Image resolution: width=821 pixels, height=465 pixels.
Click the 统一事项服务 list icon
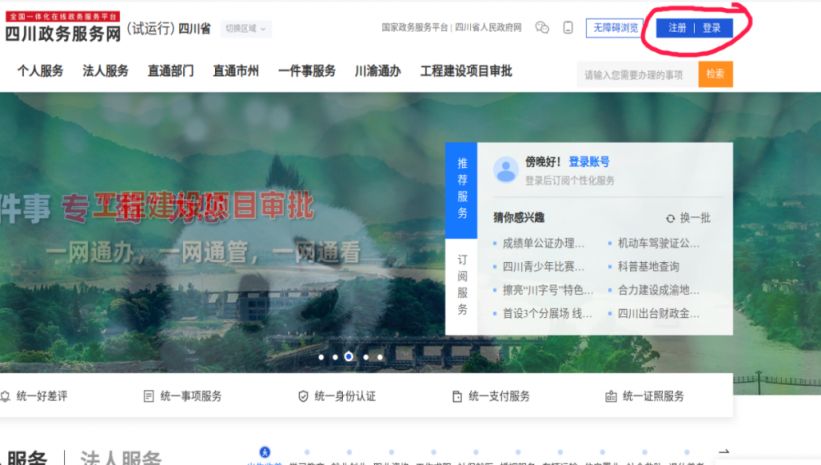click(x=149, y=396)
